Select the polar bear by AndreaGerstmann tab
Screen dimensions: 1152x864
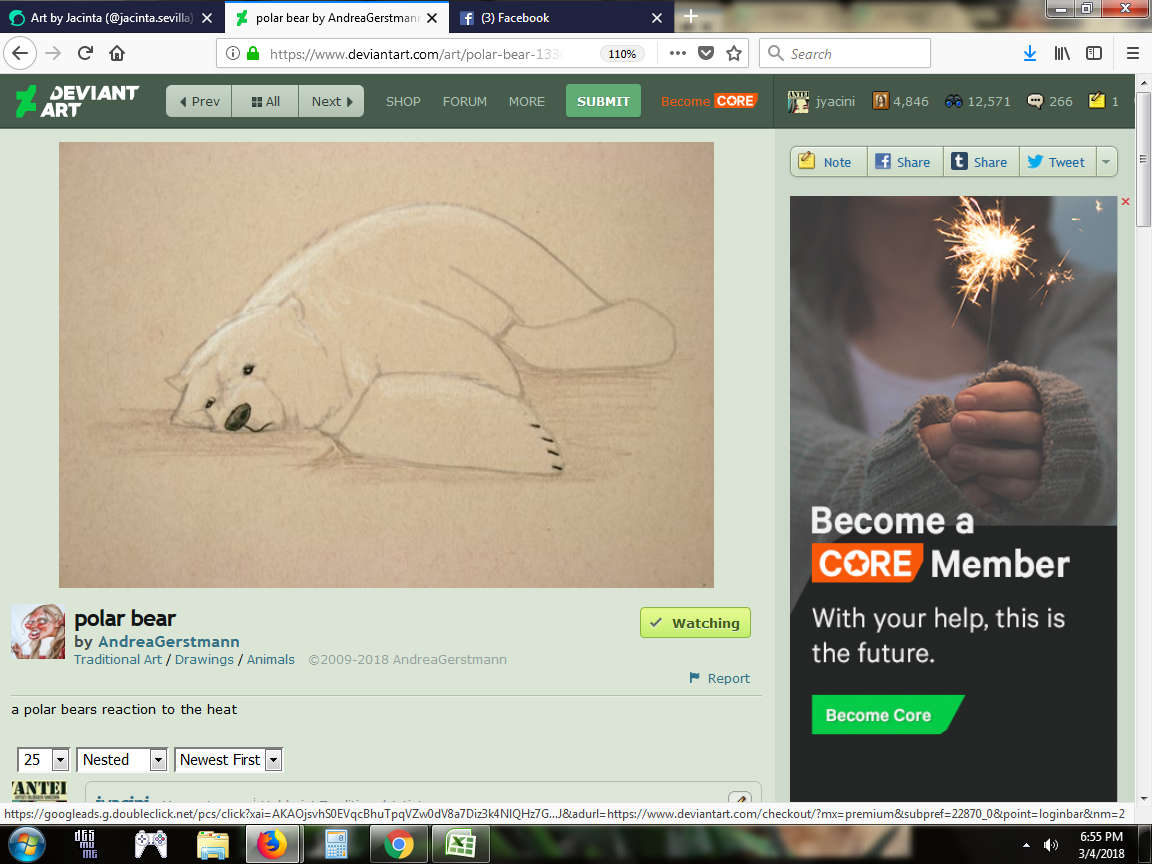336,18
